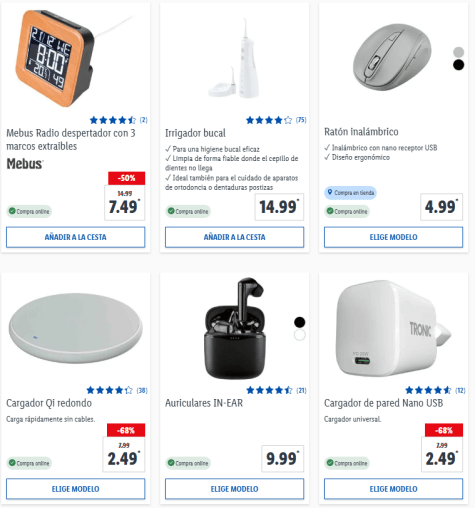Viewport: 475px width, 508px height.
Task: Choose black color for IN-EAR earphones
Action: [299, 322]
